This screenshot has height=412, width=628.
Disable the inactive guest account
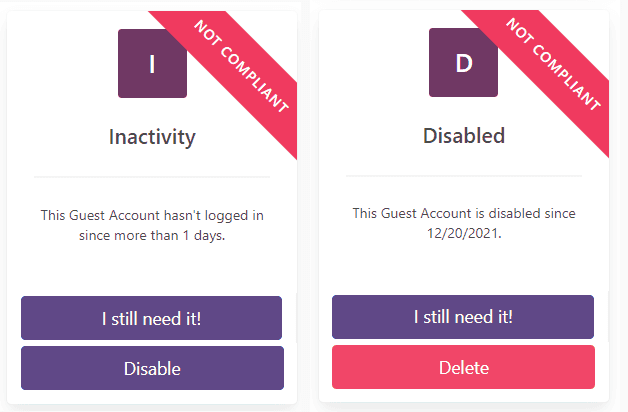pos(152,368)
